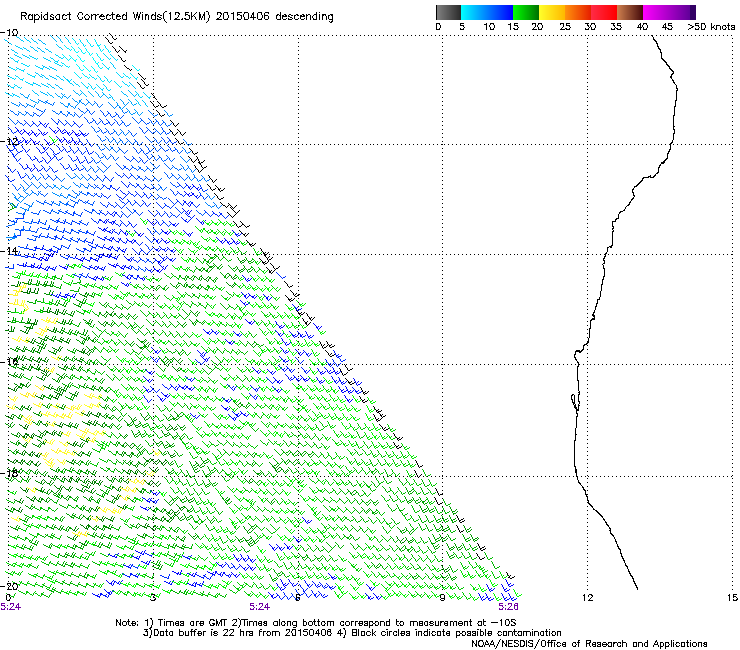Image resolution: width=740 pixels, height=650 pixels.
Task: Click the gray 0-5 knots color segment
Action: (448, 12)
